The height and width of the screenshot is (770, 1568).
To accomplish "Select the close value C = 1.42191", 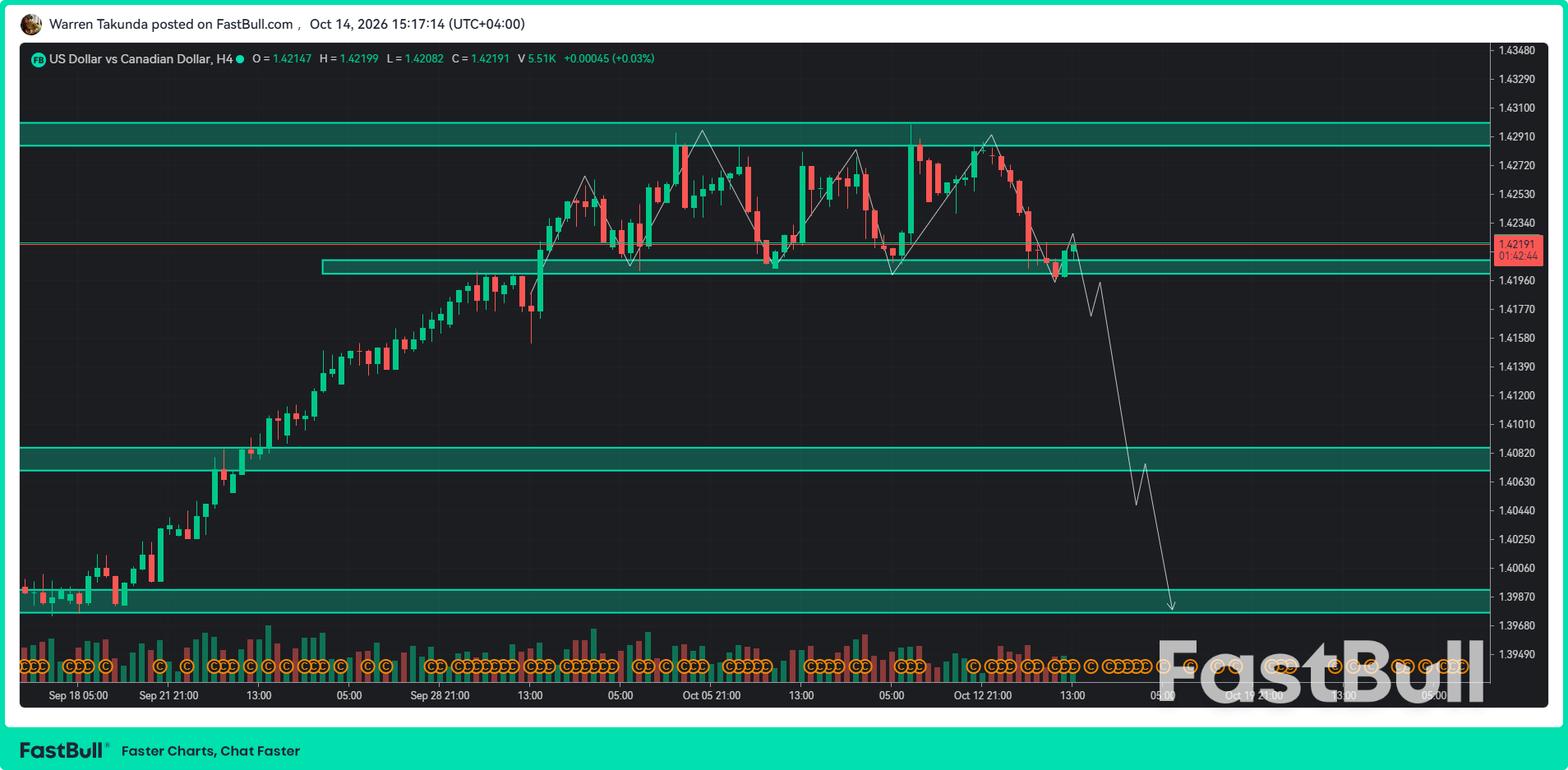I will (481, 59).
